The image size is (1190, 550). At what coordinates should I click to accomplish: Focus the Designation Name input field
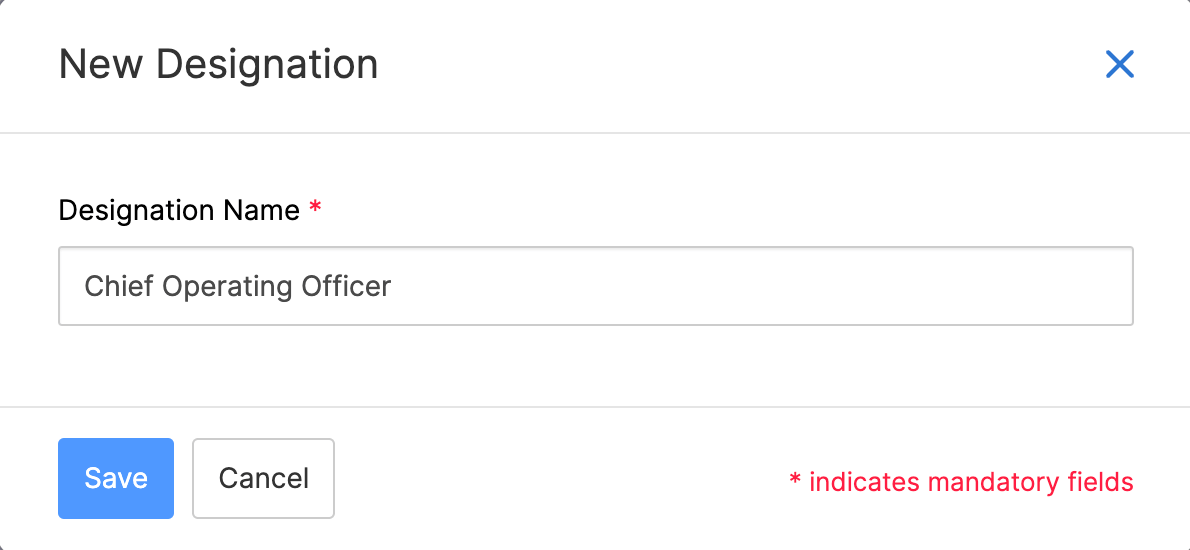(x=595, y=286)
